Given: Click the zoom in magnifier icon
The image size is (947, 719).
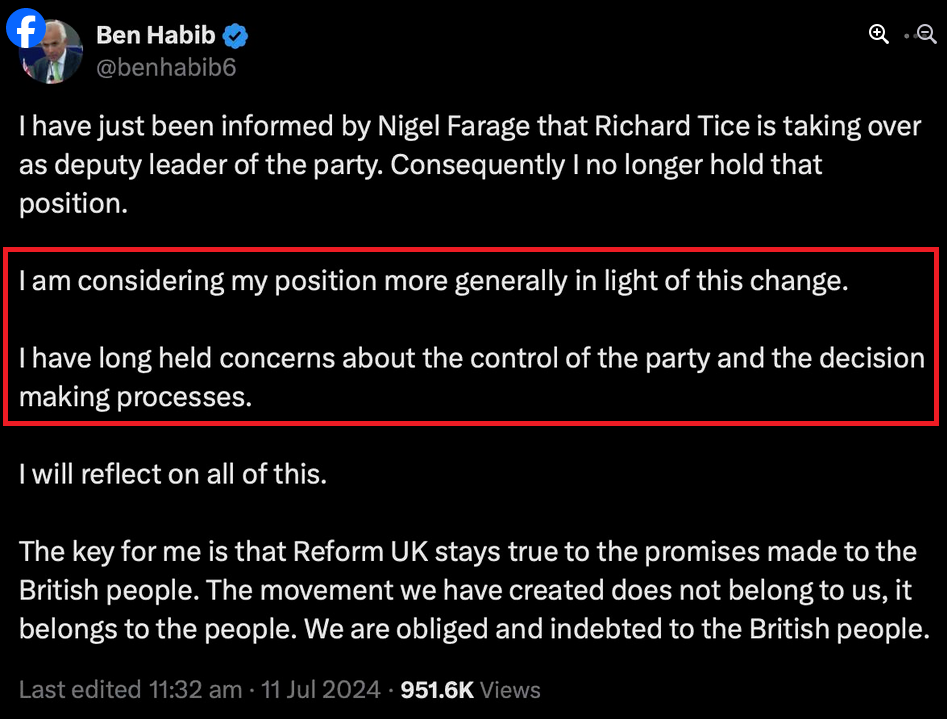Looking at the screenshot, I should click(879, 34).
